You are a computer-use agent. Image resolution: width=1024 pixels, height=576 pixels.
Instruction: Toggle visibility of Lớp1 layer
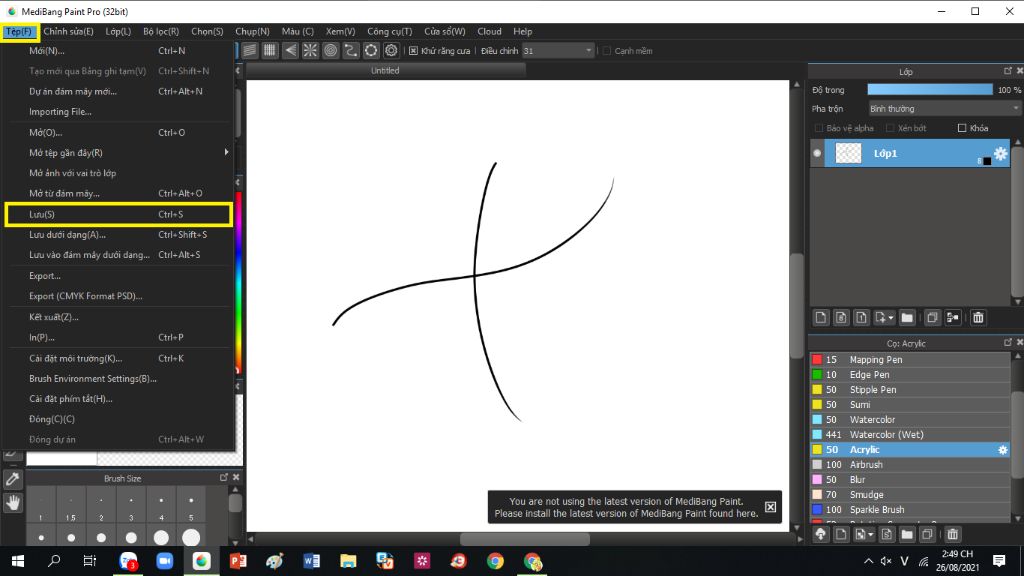point(817,153)
